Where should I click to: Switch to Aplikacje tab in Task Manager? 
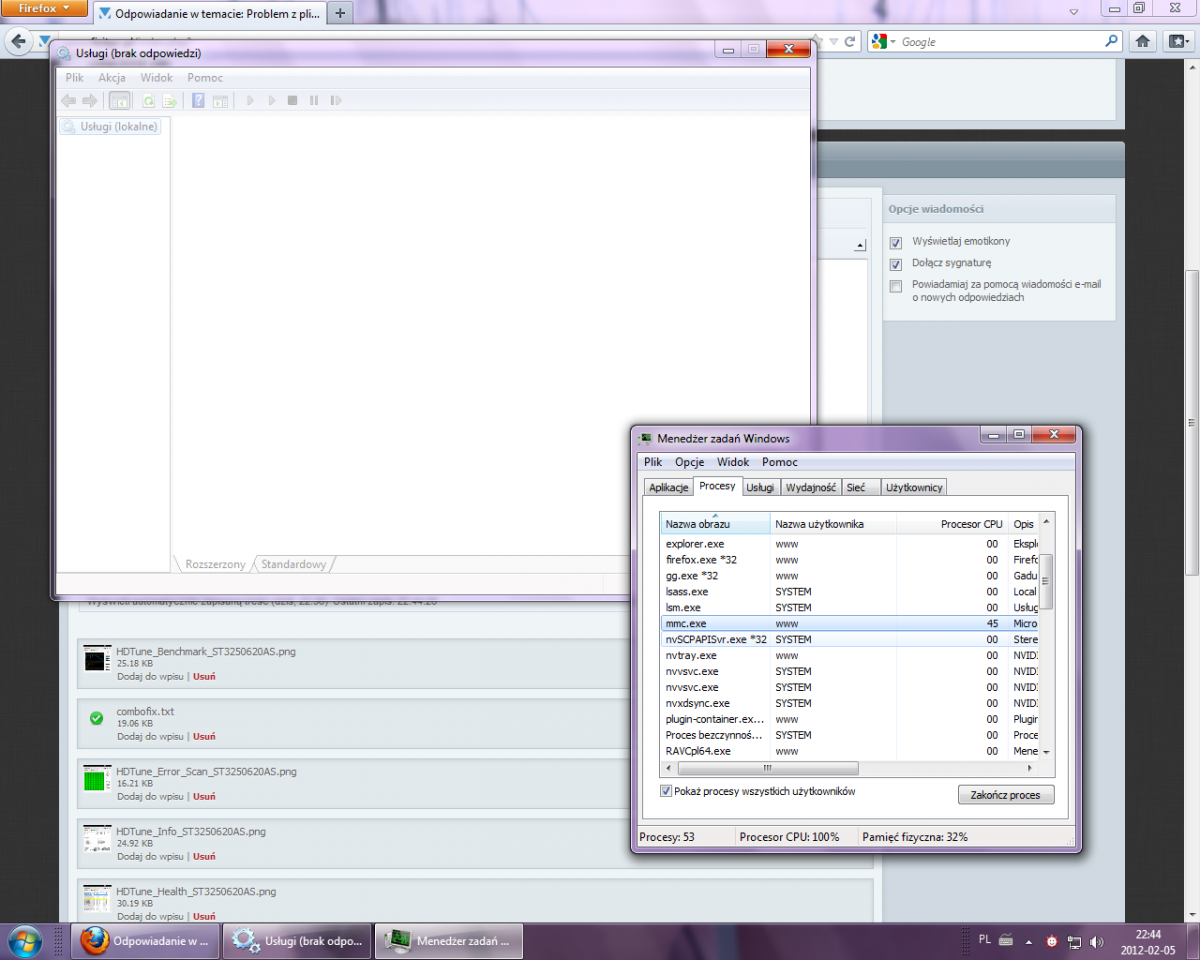668,487
